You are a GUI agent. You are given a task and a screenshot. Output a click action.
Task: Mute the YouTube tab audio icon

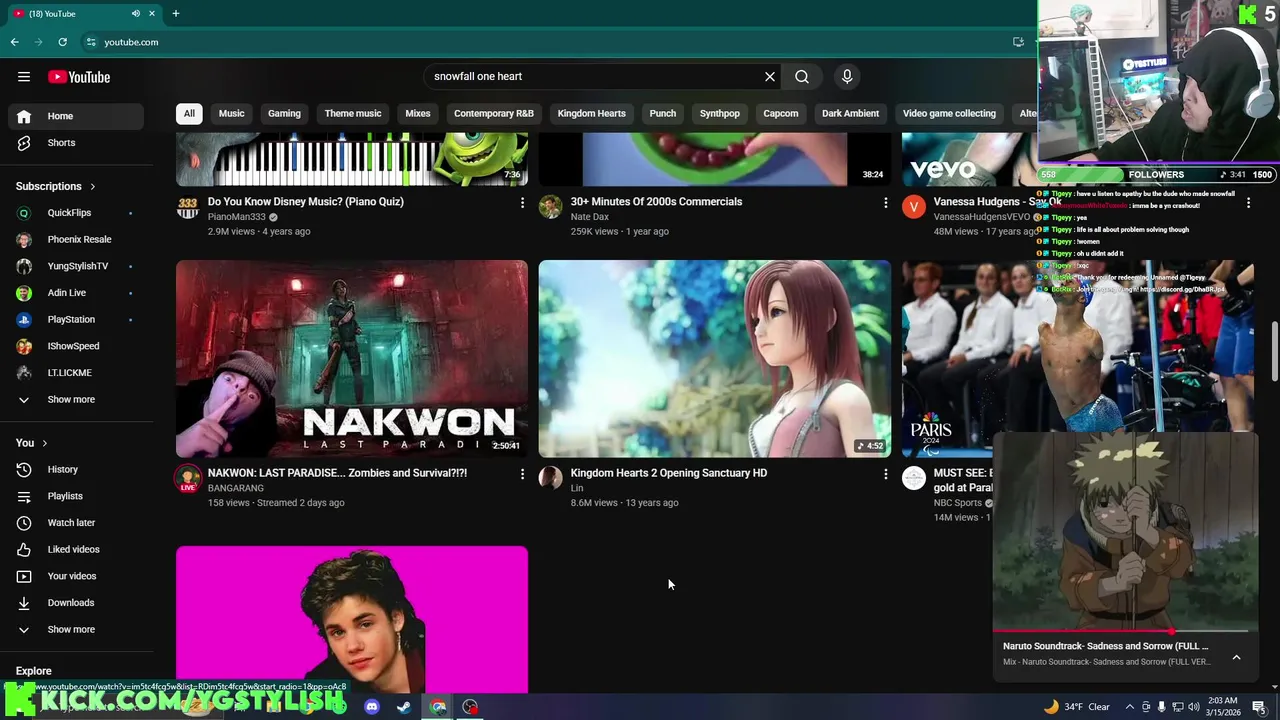[x=135, y=14]
